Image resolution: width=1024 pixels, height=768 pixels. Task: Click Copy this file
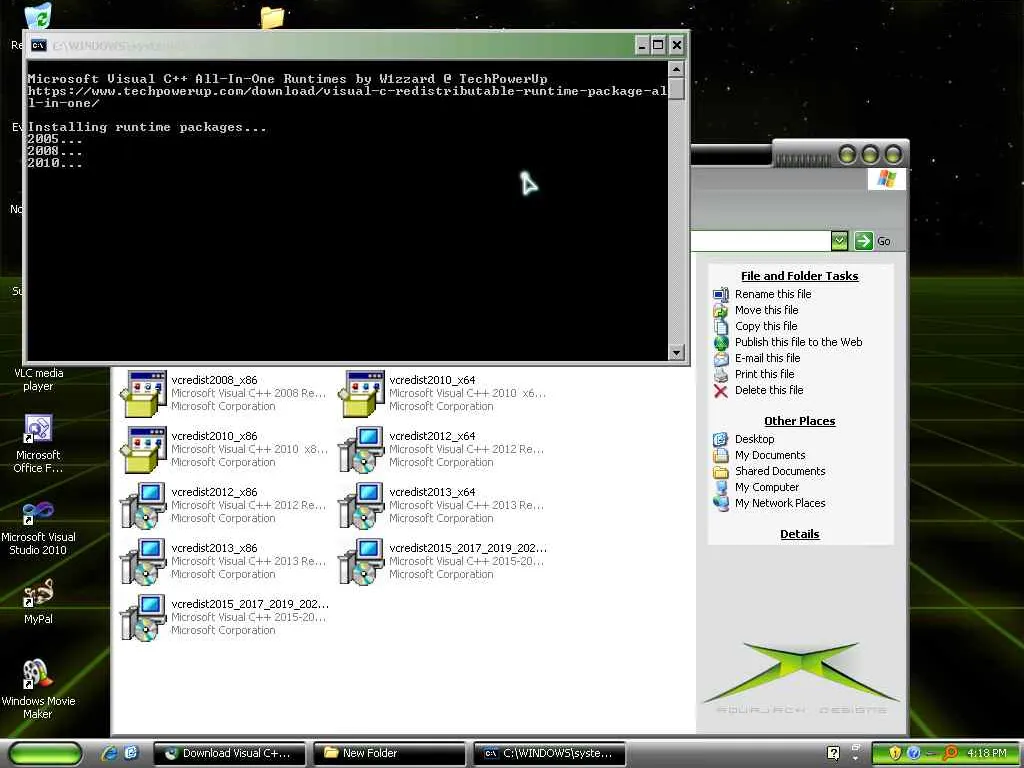pos(766,326)
